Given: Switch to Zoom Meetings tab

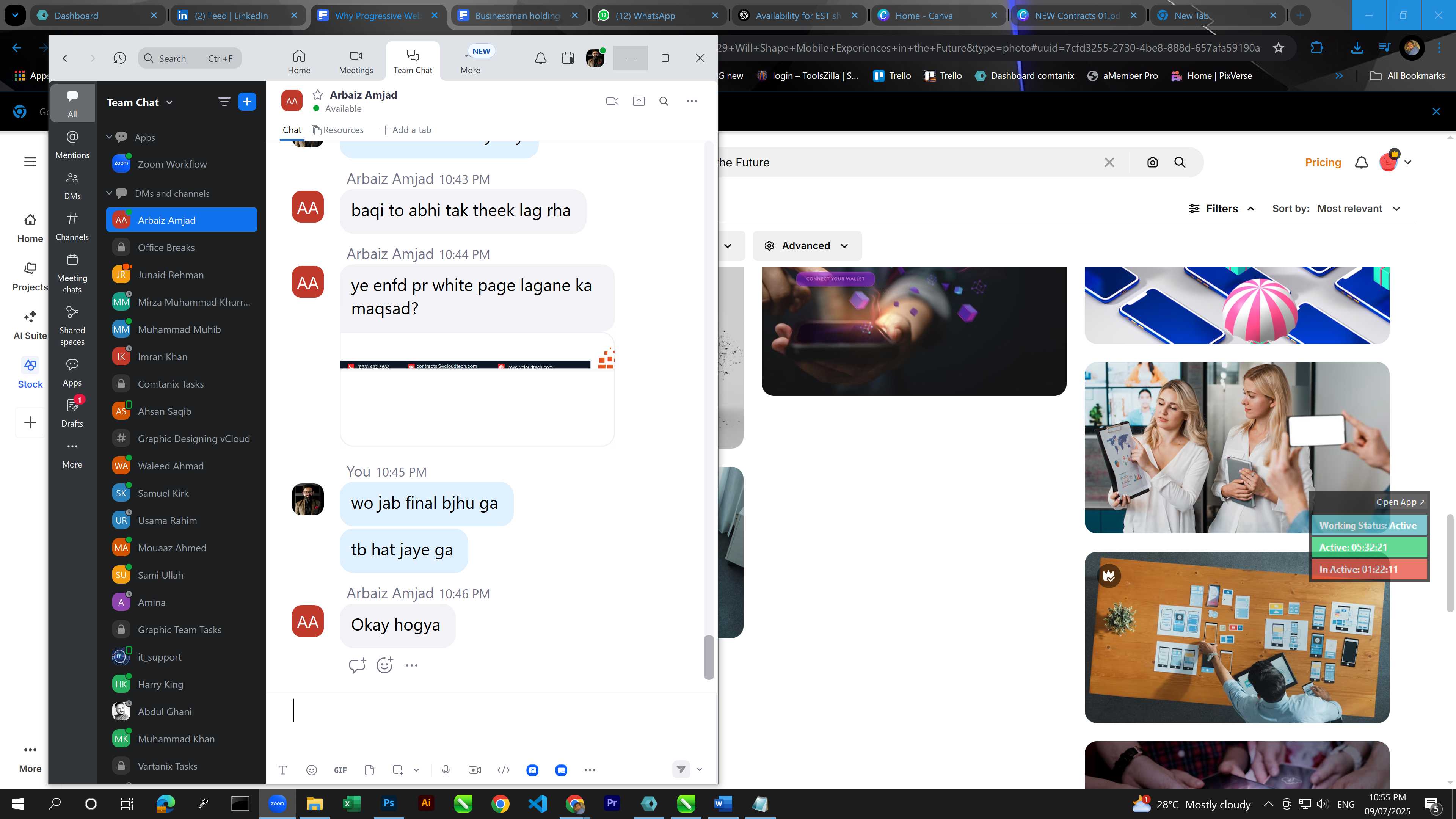Looking at the screenshot, I should point(356,61).
